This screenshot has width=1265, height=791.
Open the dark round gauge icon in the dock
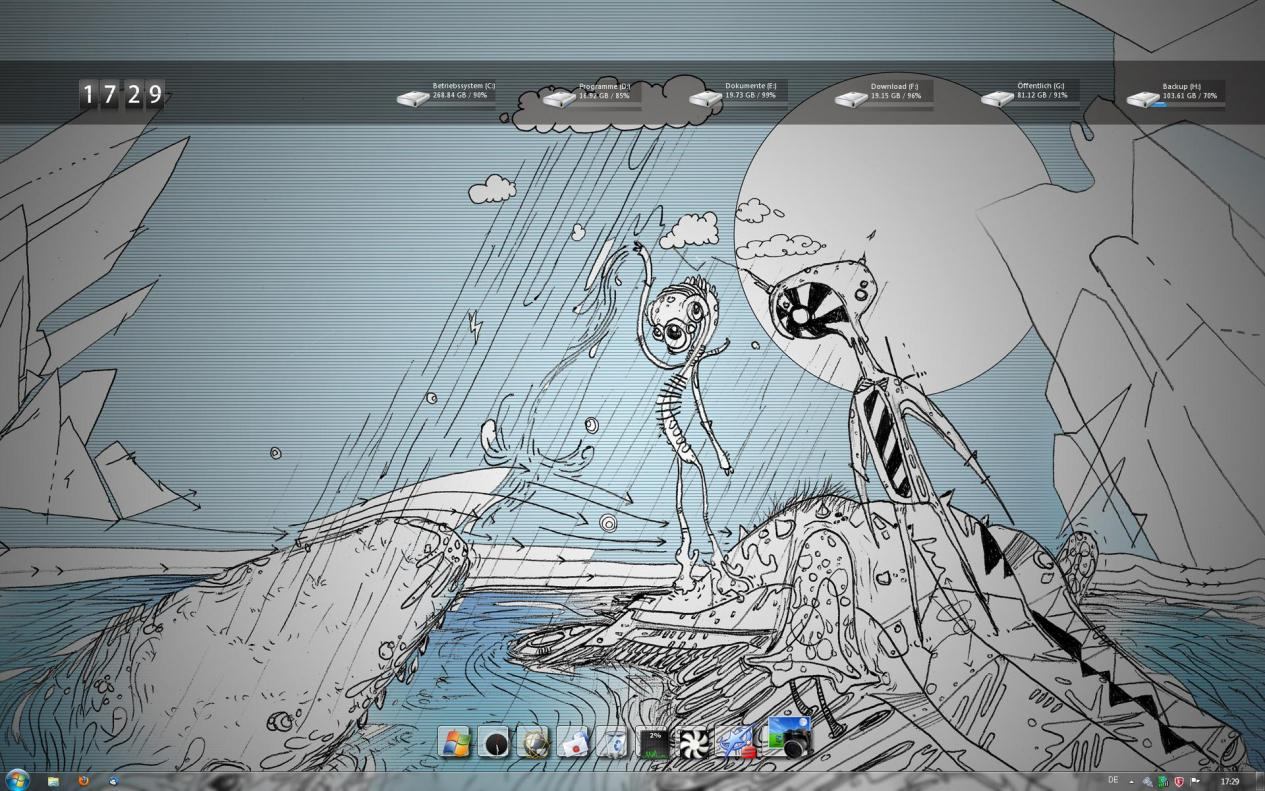(495, 742)
